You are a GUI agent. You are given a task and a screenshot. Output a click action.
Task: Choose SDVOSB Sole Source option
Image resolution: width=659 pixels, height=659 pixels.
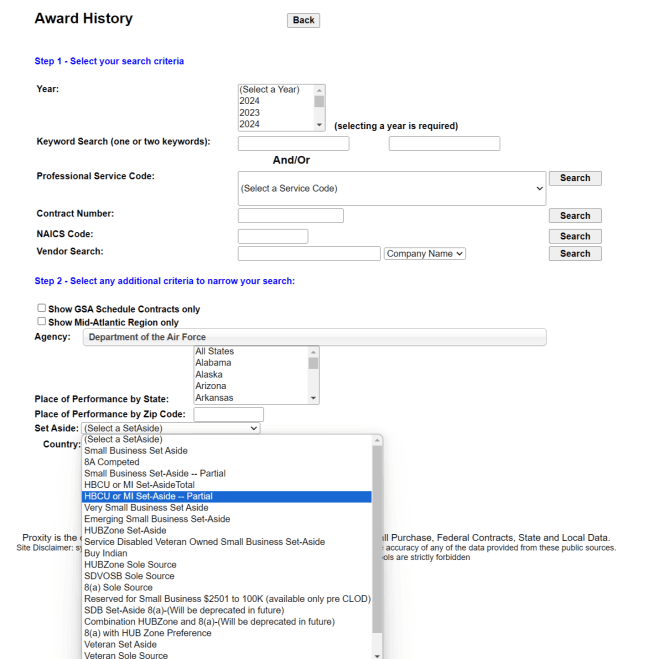(x=227, y=576)
